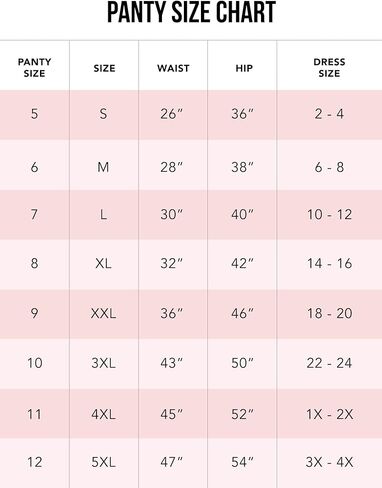Screen dimensions: 382x488
Task: Click the SIZE column header
Action: [x=104, y=68]
